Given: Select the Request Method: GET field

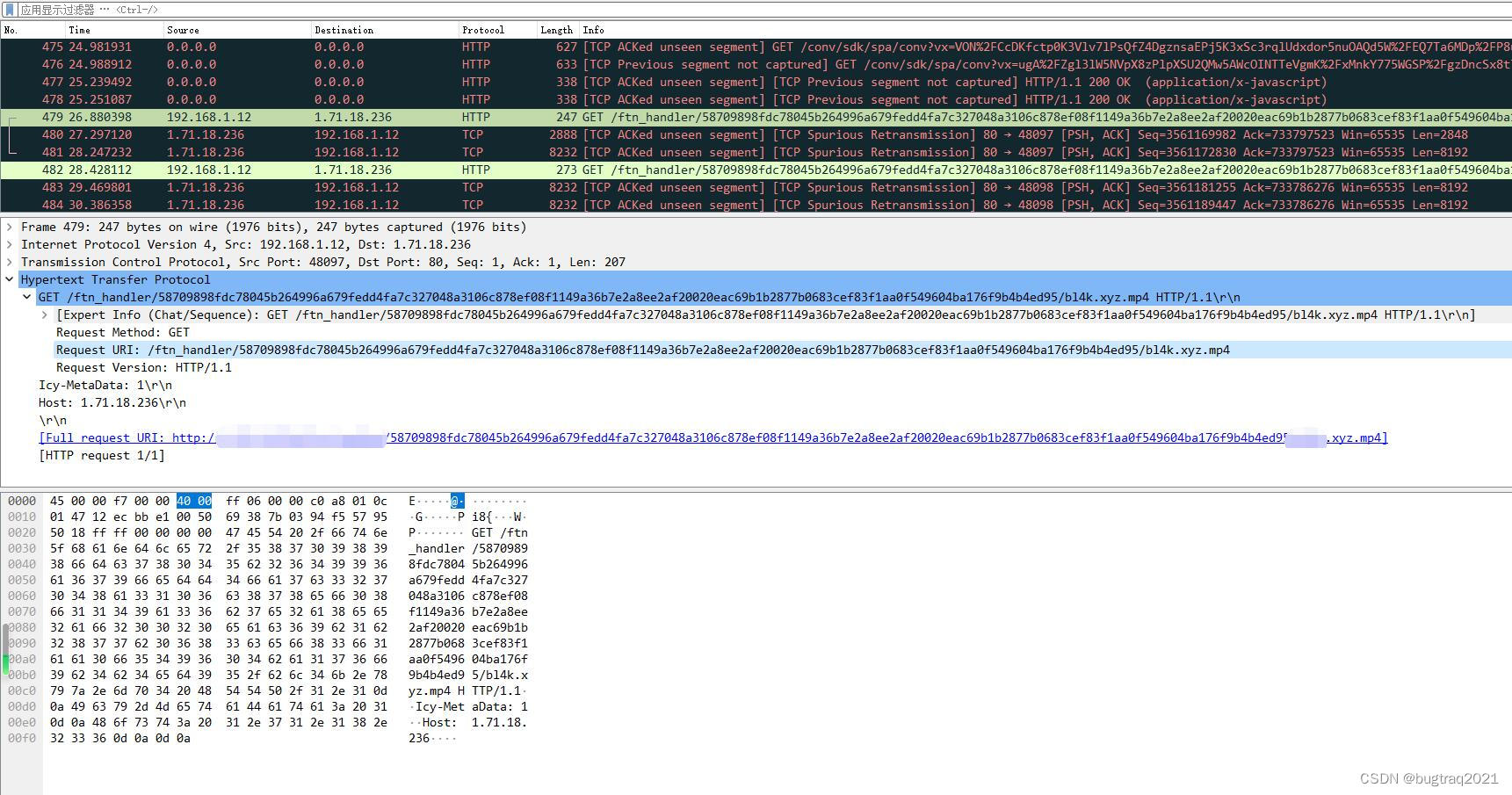Looking at the screenshot, I should pyautogui.click(x=123, y=332).
